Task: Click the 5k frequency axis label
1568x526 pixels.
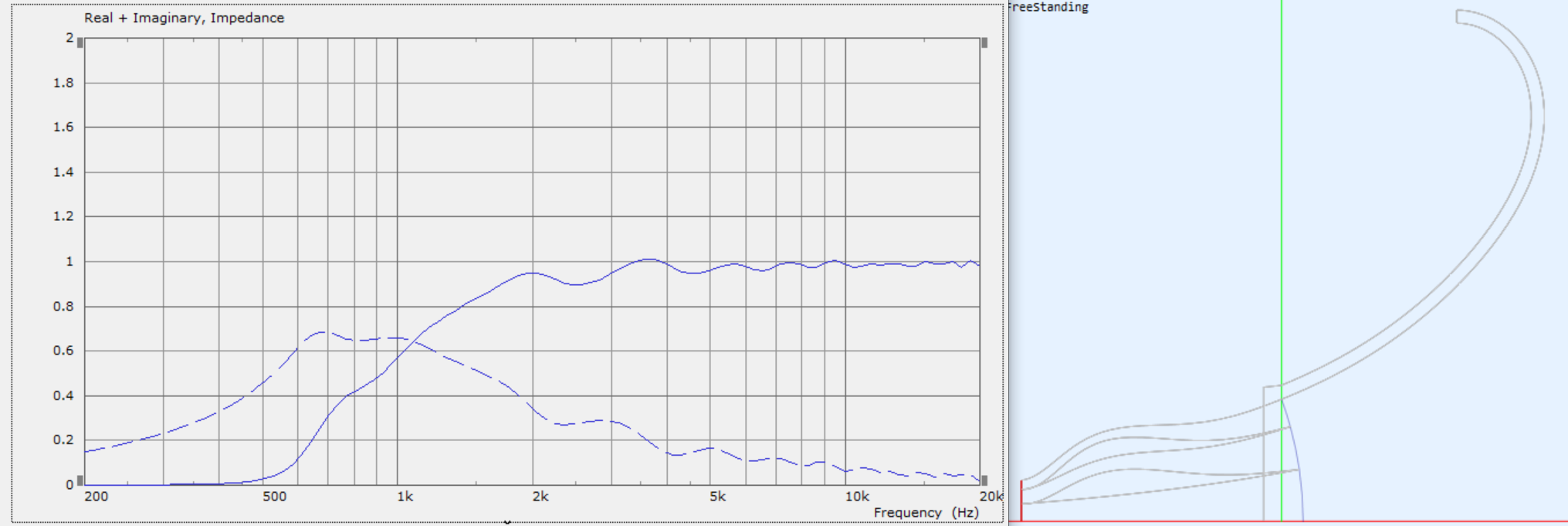Action: pyautogui.click(x=718, y=497)
